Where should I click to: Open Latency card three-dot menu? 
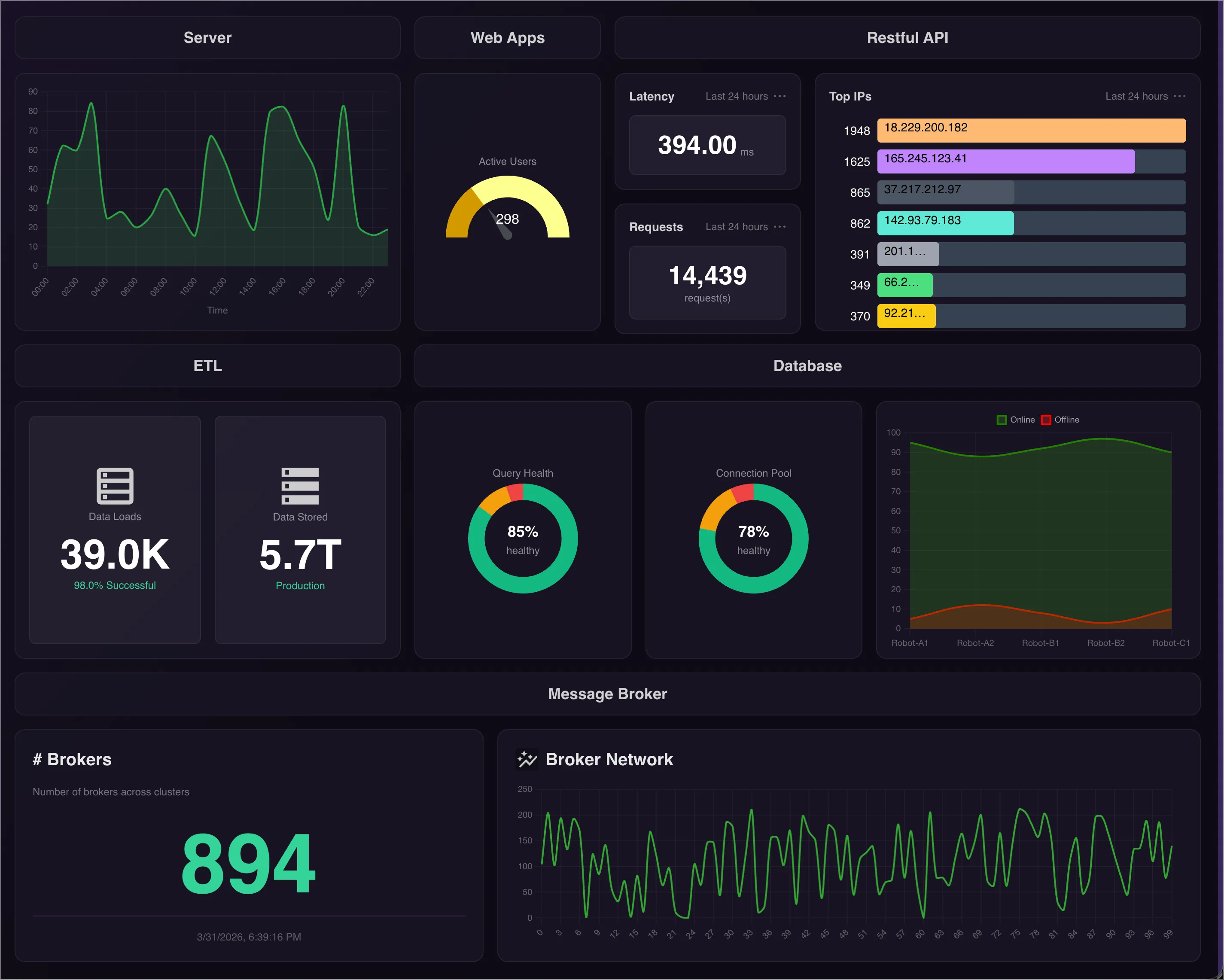779,96
